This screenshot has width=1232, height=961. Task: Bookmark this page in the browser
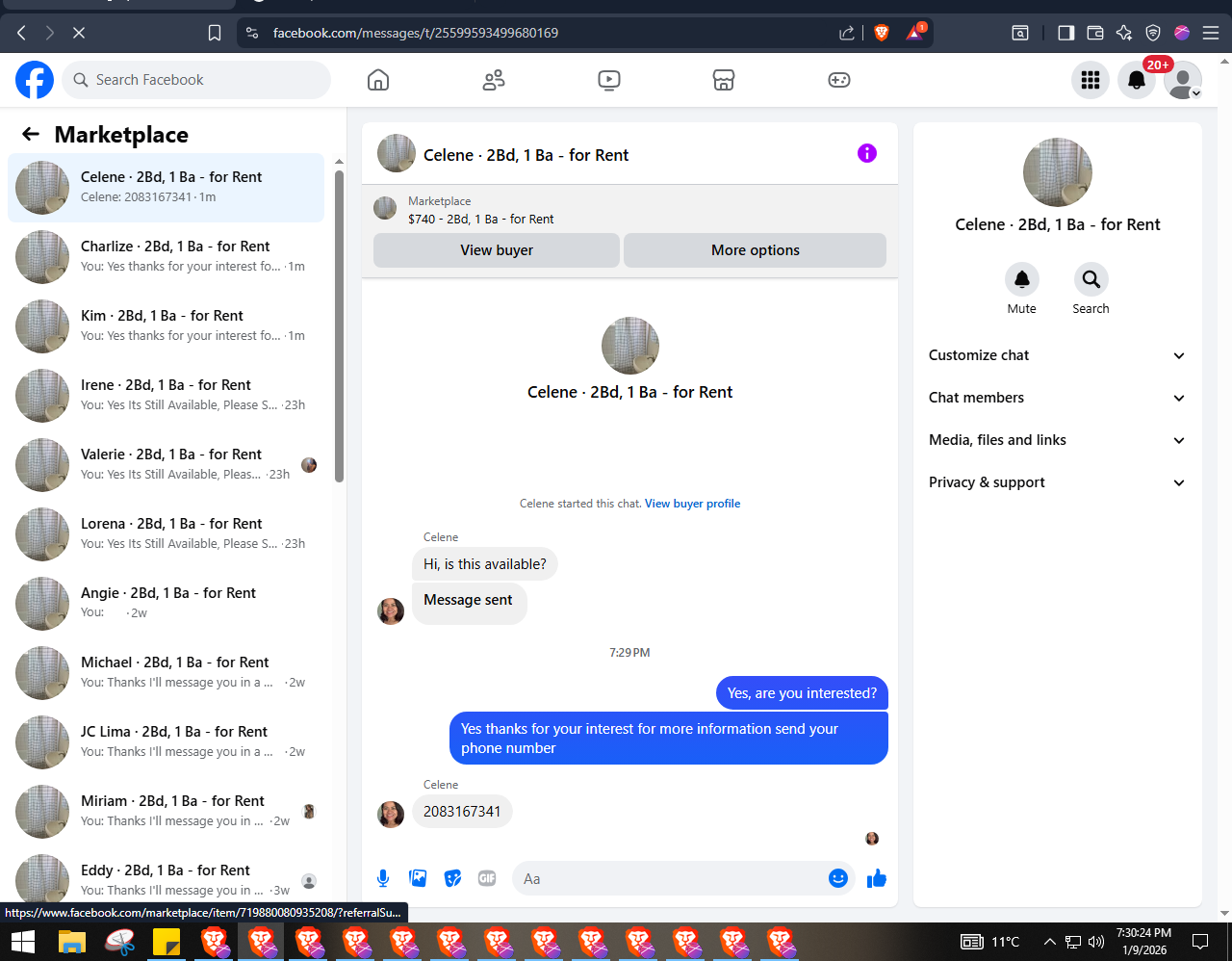click(215, 33)
